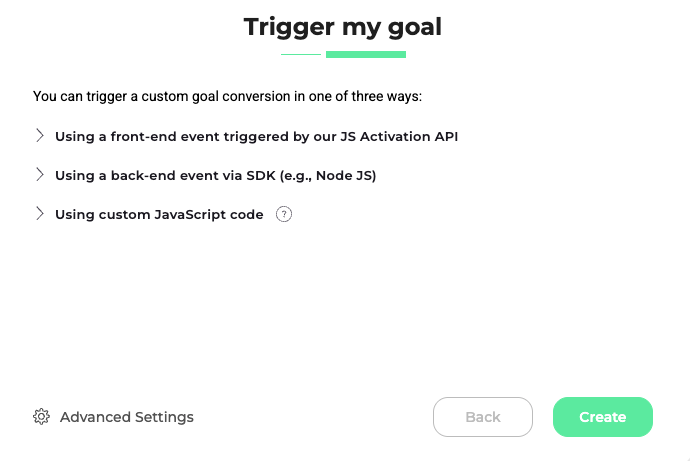Click the word "Settings" beside the gear

tap(161, 417)
